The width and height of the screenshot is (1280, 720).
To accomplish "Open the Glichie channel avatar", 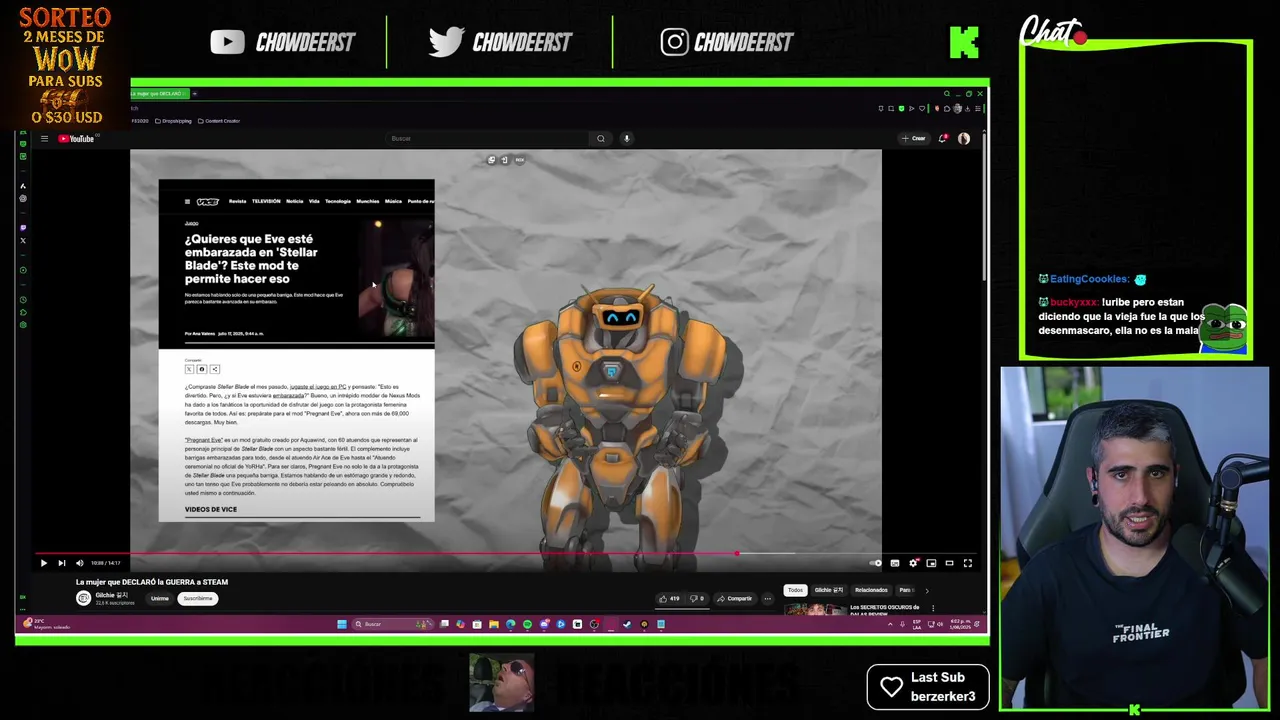I will tap(84, 598).
